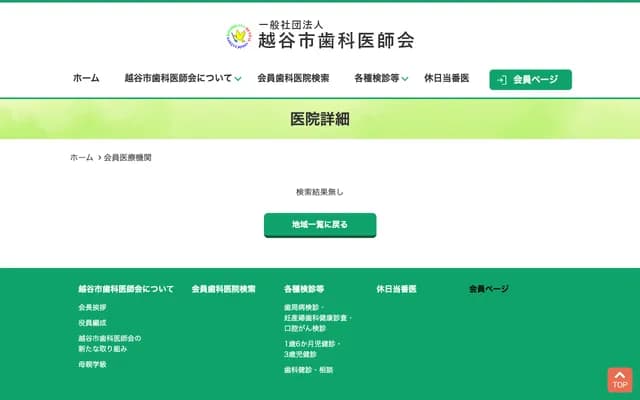Open footer heading 越谷市歯科医師会について
This screenshot has width=640, height=400.
(126, 289)
